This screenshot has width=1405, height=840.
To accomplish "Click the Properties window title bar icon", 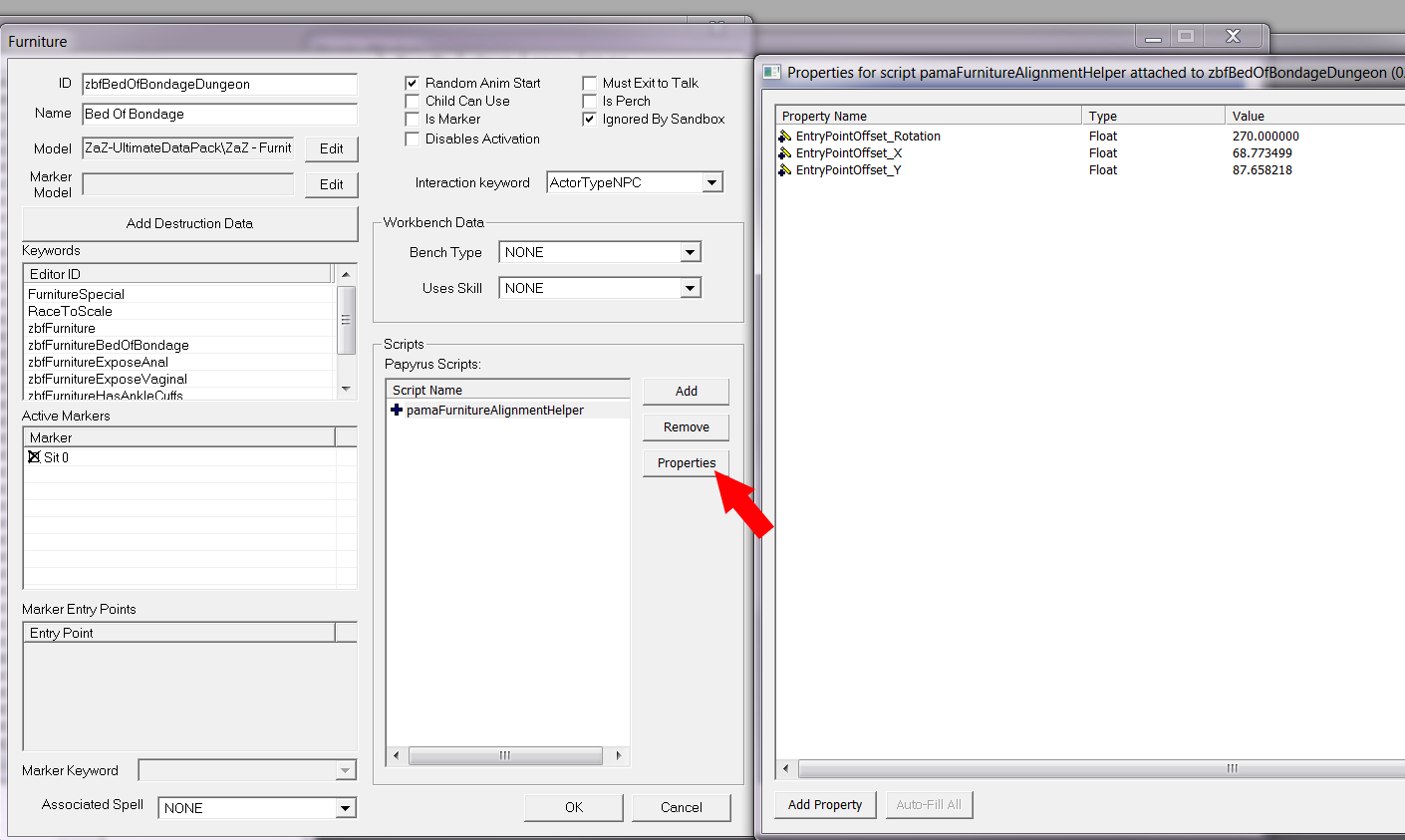I will pyautogui.click(x=769, y=72).
